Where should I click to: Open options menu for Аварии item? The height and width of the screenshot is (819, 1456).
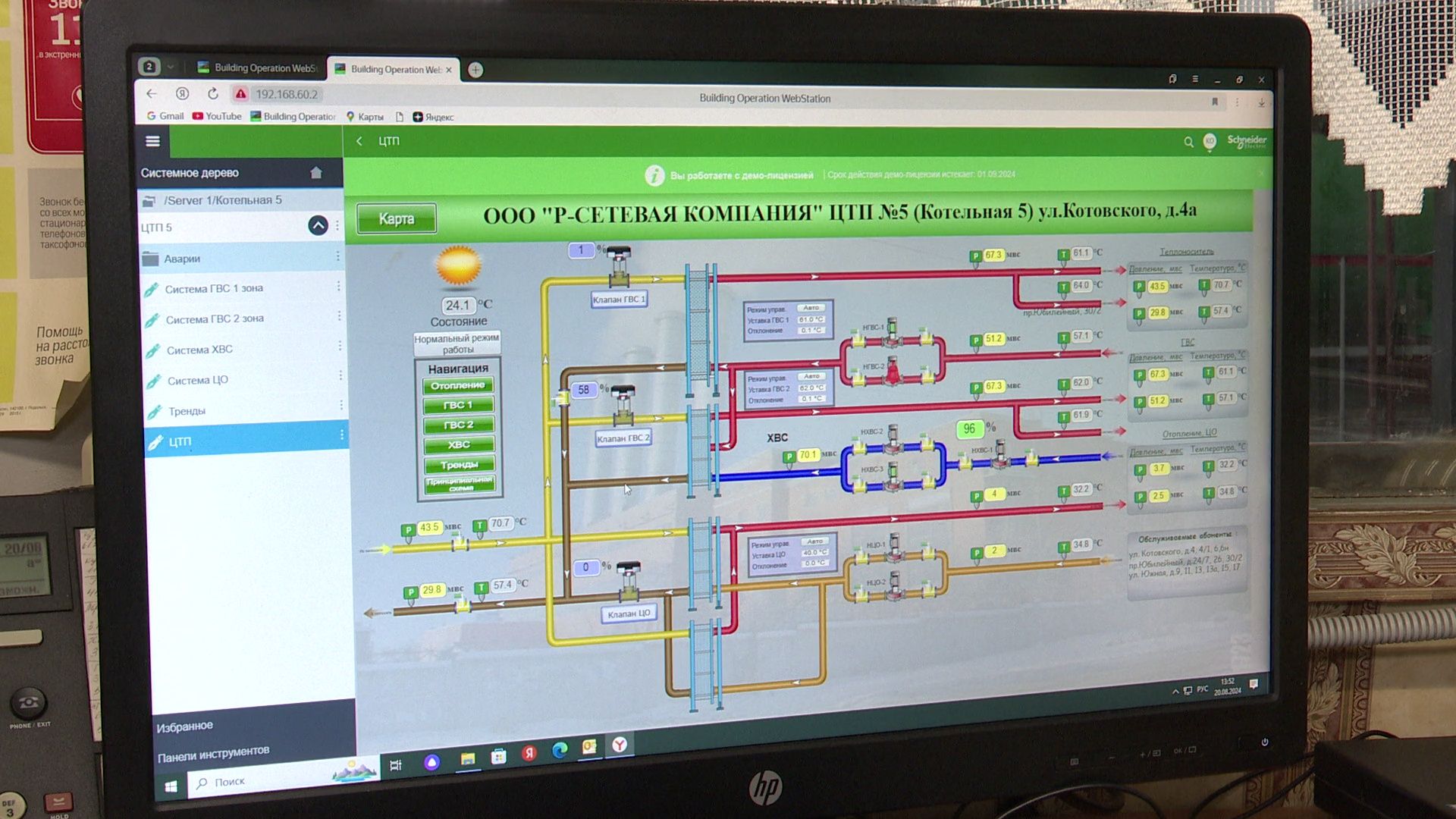(x=338, y=257)
